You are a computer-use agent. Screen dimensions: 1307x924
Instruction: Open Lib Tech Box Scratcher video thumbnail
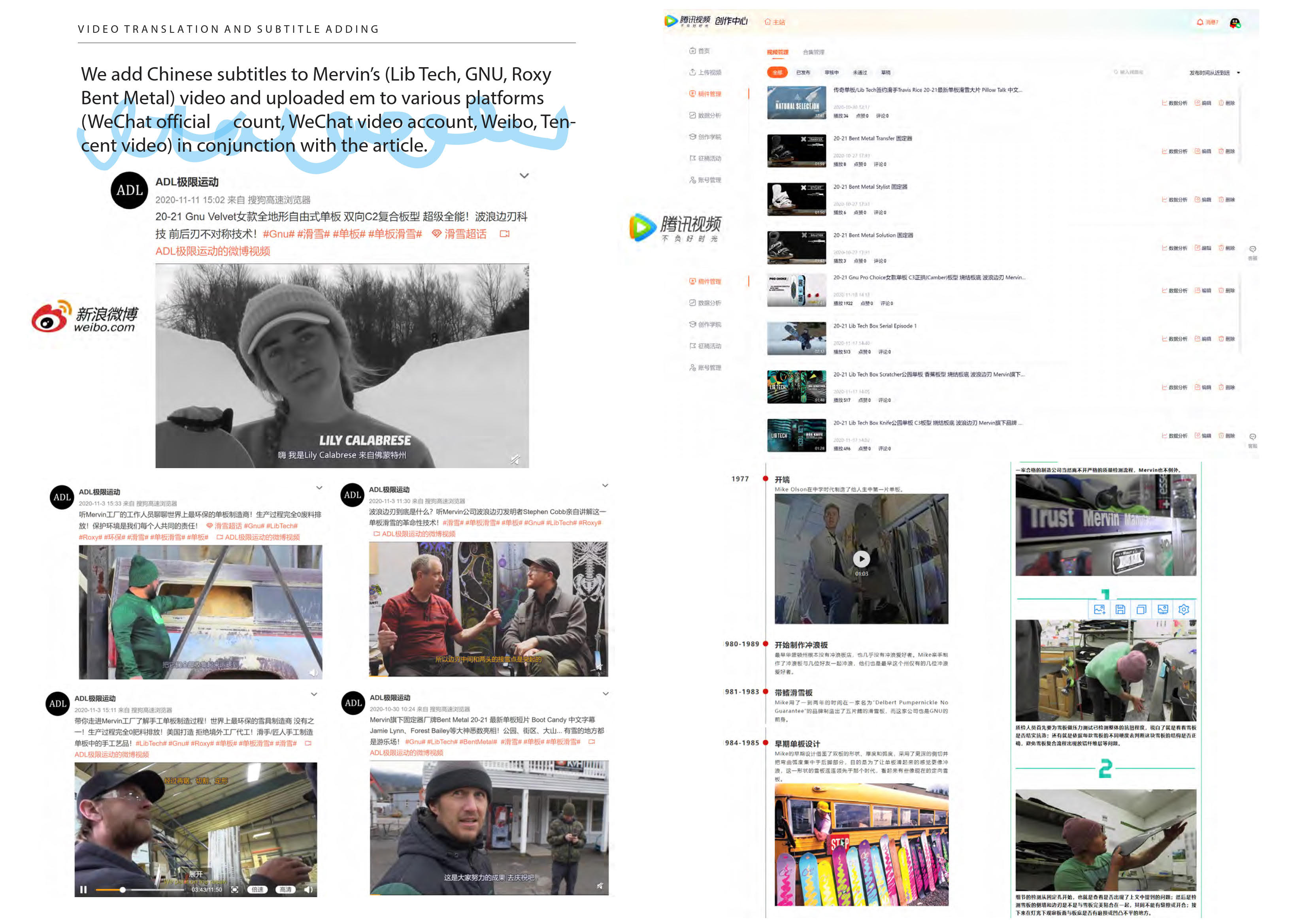click(796, 387)
